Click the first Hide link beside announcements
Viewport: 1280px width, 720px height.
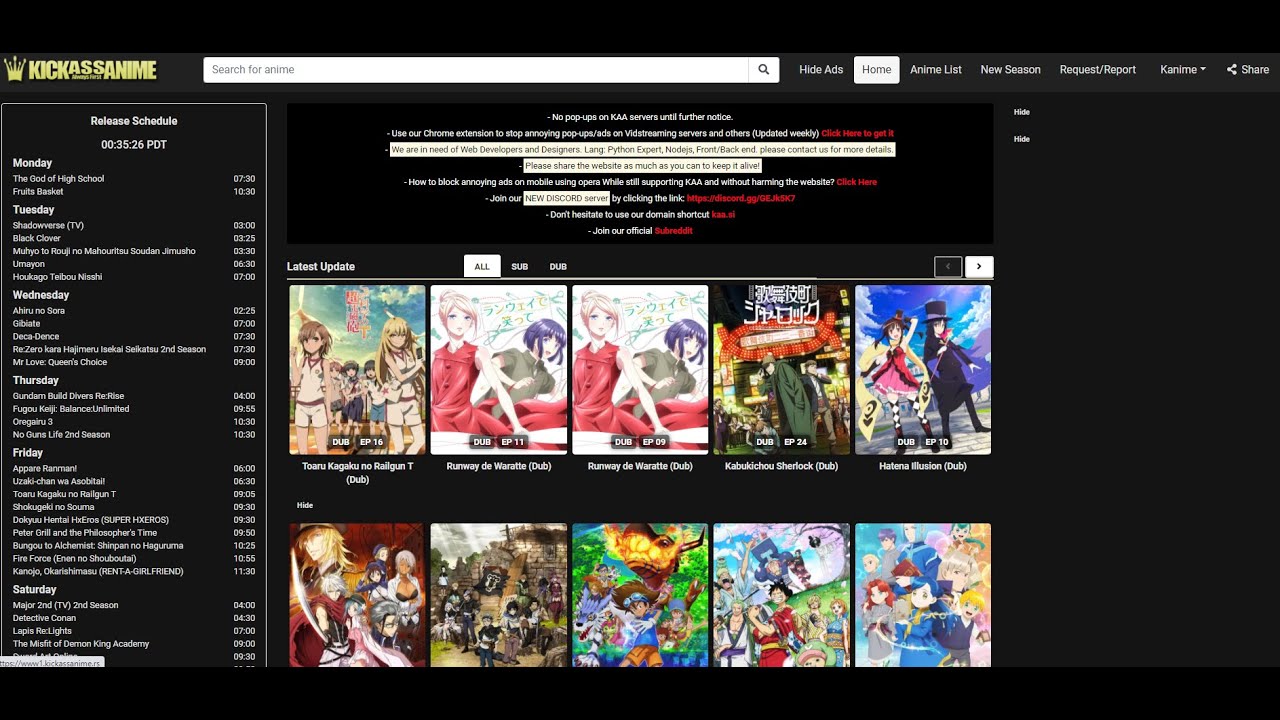(x=1021, y=112)
